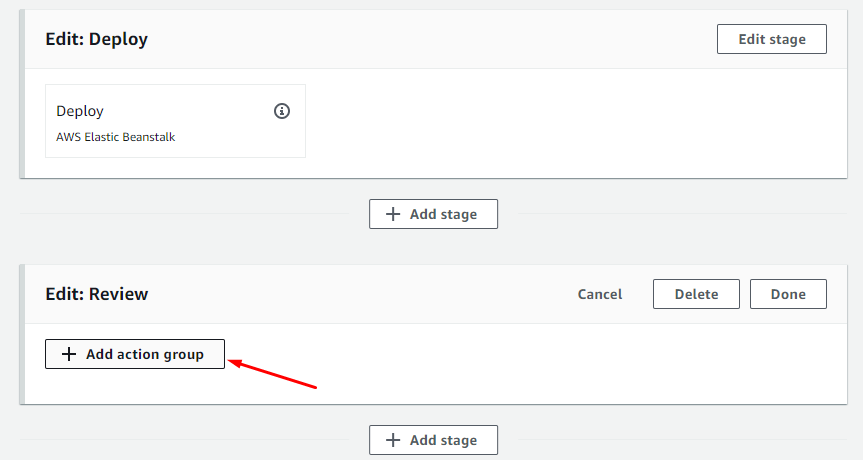Image resolution: width=863 pixels, height=460 pixels.
Task: Click the AWS Elastic Beanstalk provider text
Action: [x=116, y=137]
